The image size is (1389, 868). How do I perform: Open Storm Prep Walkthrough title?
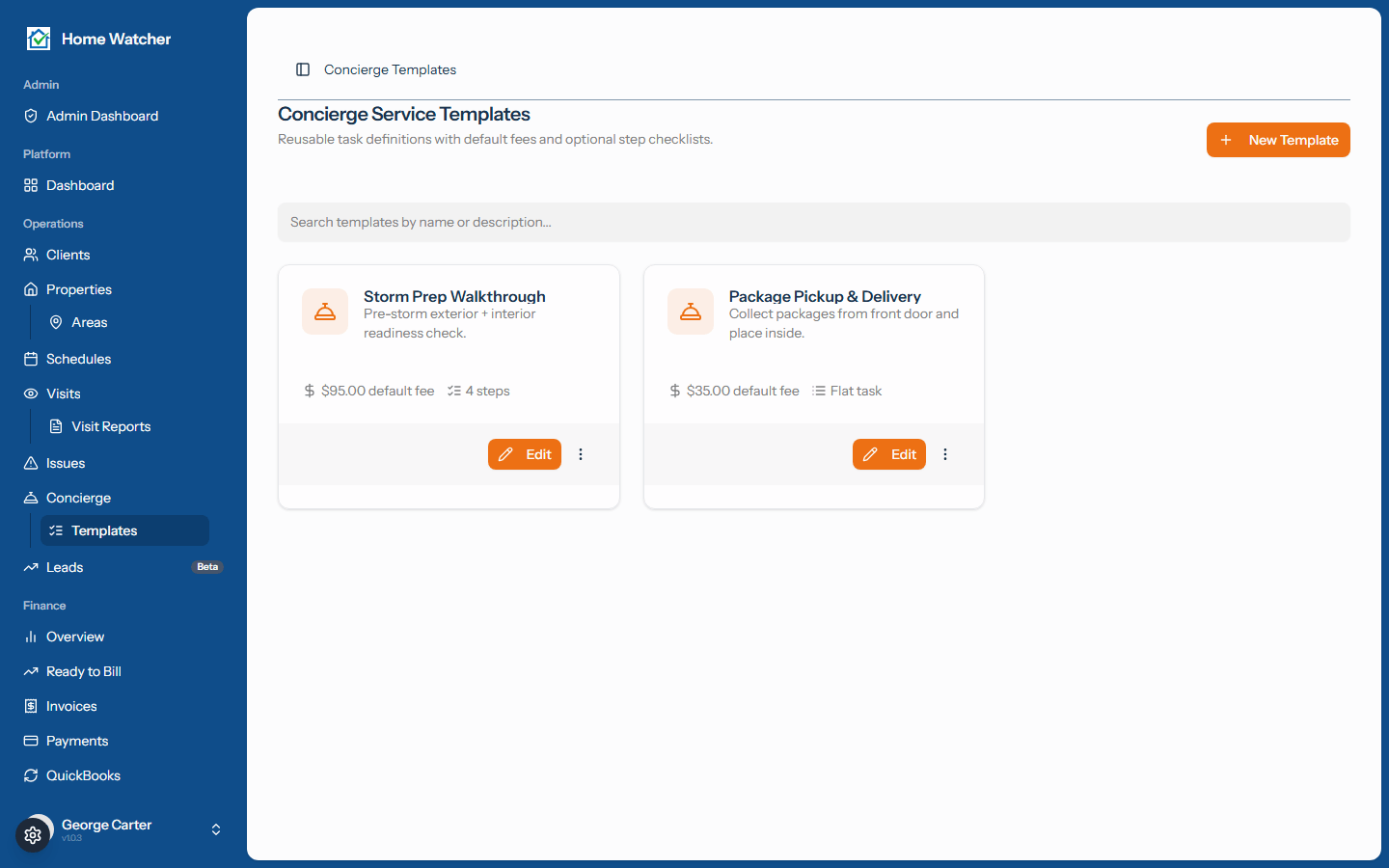click(454, 296)
